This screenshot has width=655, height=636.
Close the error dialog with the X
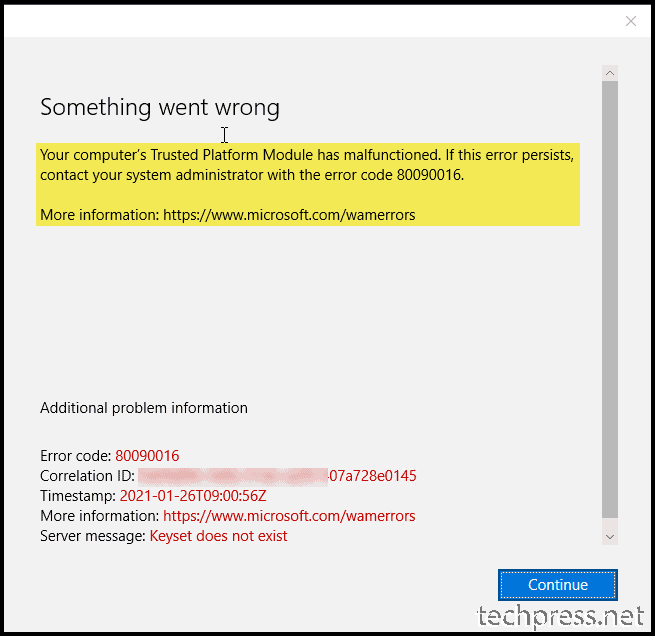(630, 21)
